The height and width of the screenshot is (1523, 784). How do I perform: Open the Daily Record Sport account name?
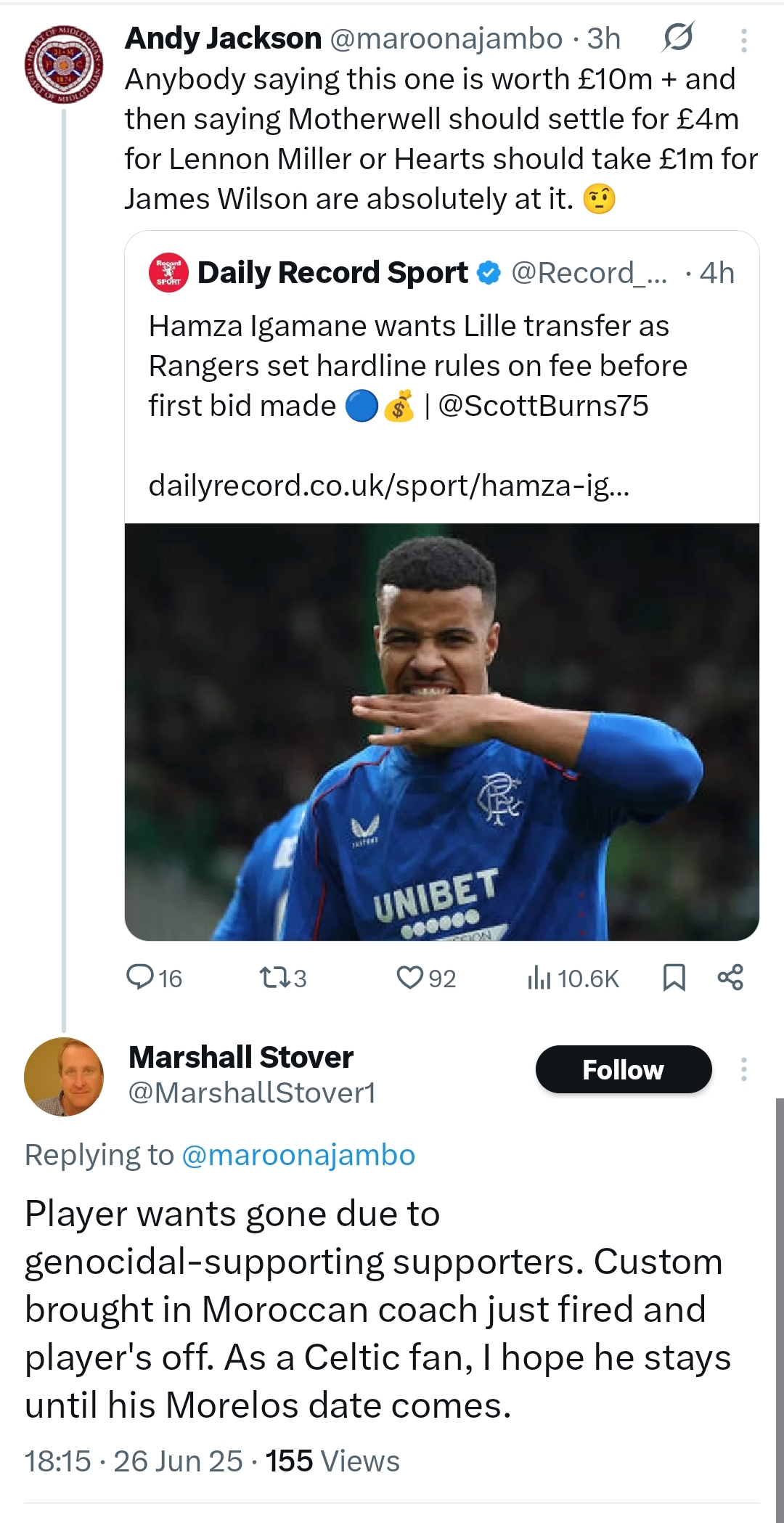[332, 273]
